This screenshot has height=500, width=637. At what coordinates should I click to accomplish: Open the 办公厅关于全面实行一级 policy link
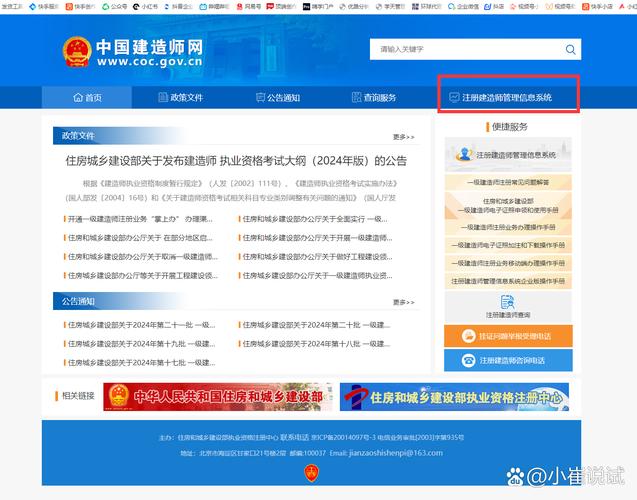point(313,219)
